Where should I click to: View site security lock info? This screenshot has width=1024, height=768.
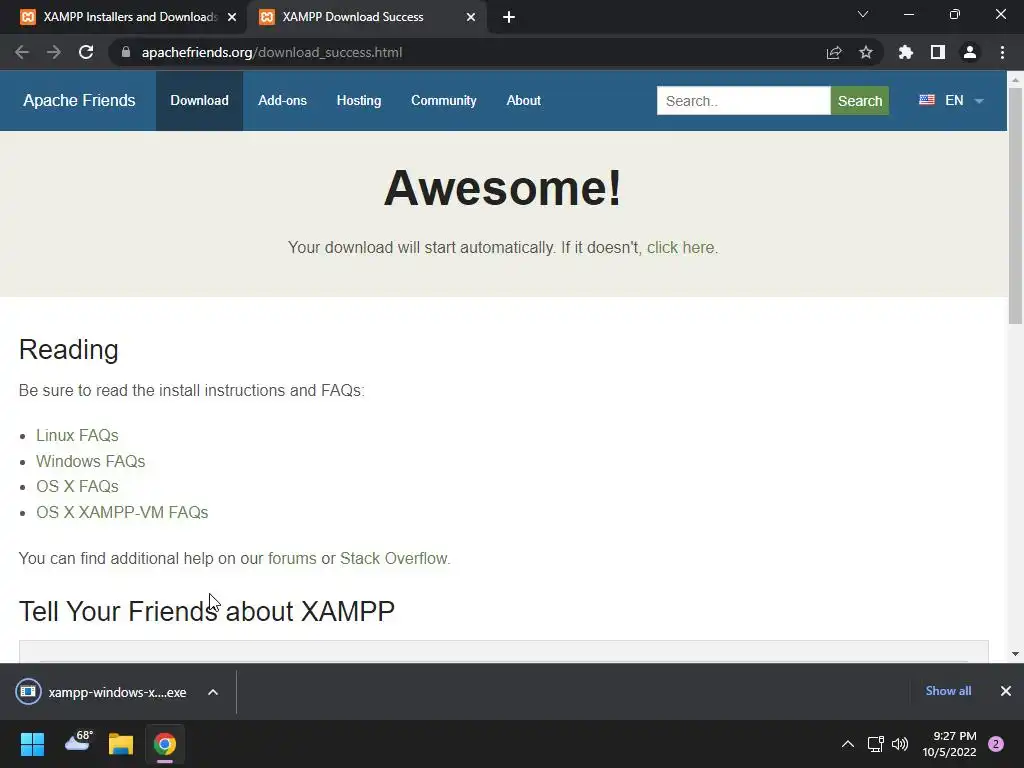(126, 52)
